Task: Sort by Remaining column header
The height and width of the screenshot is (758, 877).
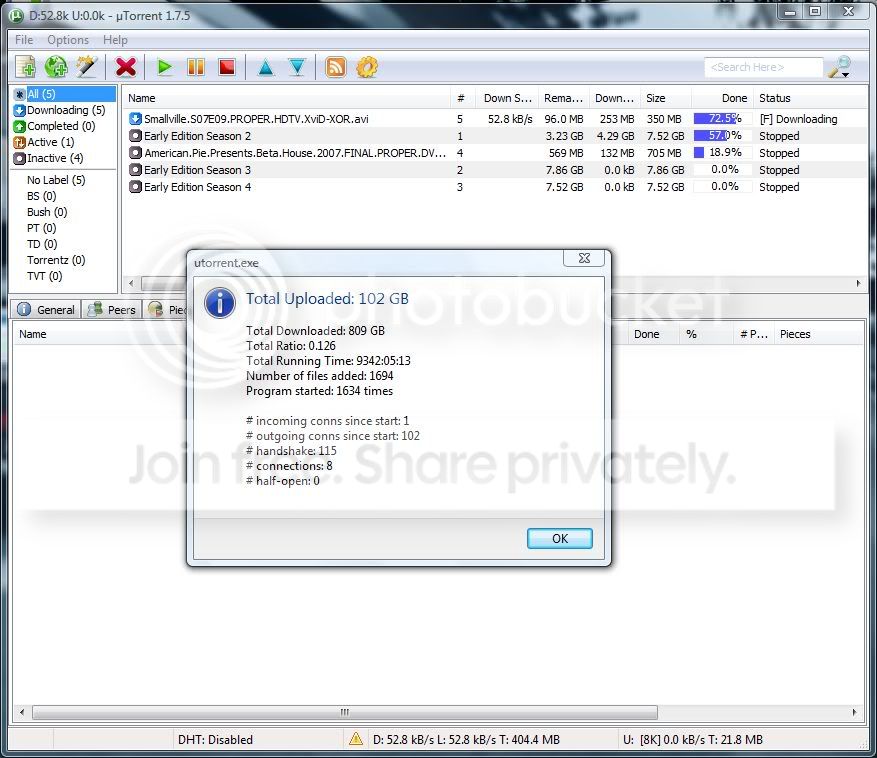Action: (564, 98)
